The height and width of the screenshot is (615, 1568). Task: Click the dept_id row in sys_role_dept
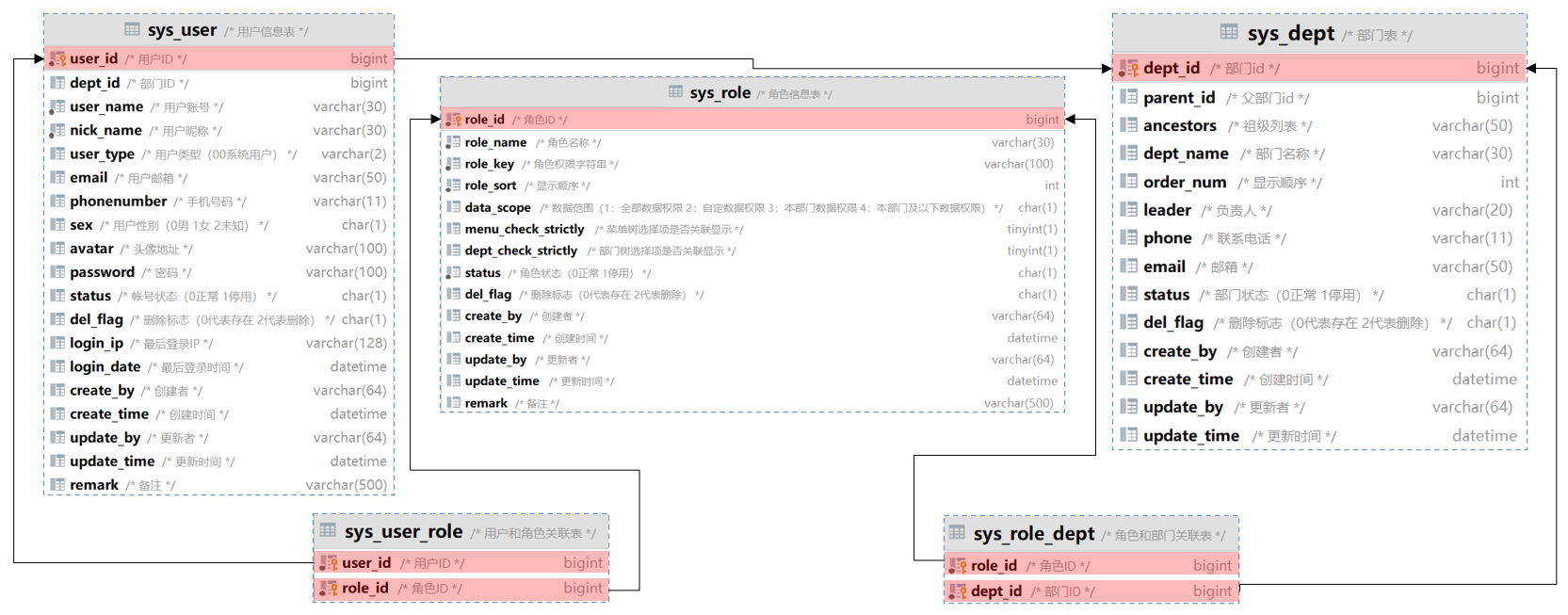pyautogui.click(x=1091, y=591)
